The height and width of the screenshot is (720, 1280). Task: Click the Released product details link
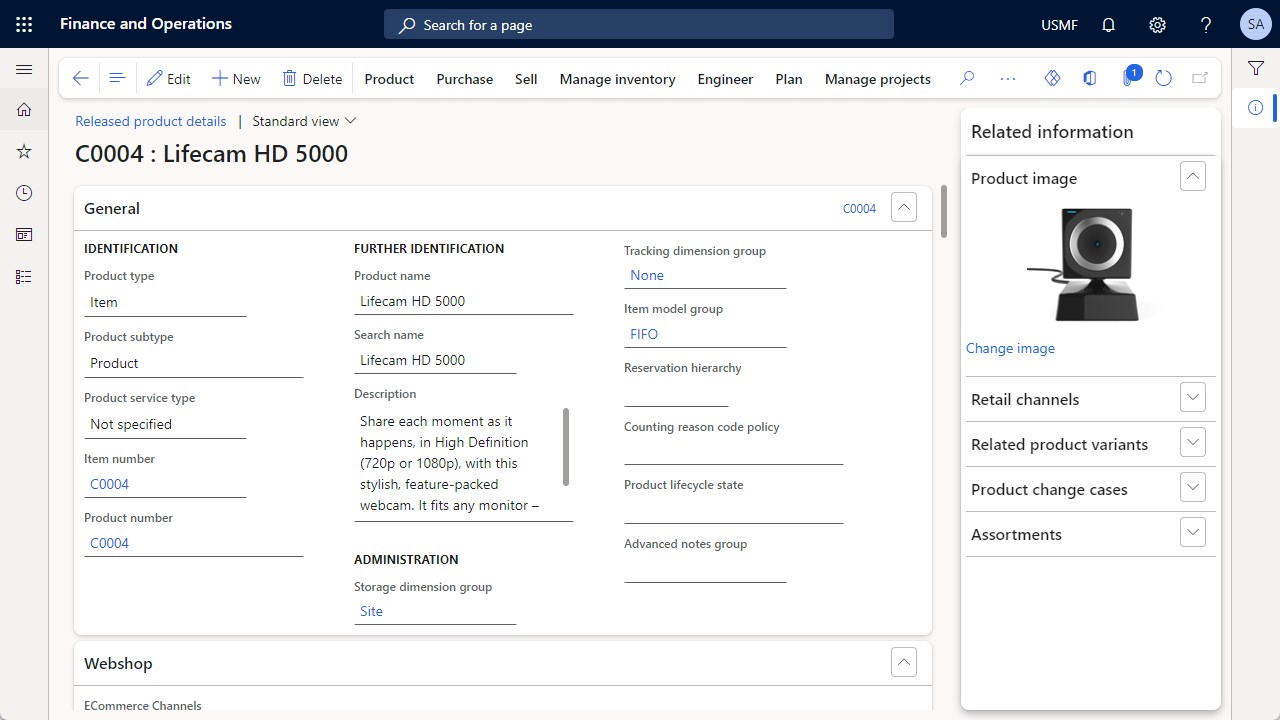click(151, 121)
